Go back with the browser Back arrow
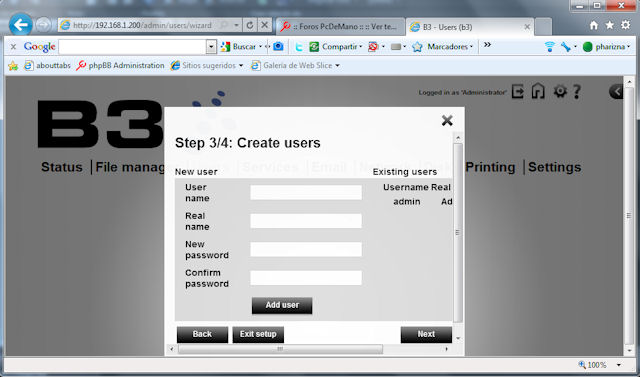The height and width of the screenshot is (377, 640). point(20,25)
